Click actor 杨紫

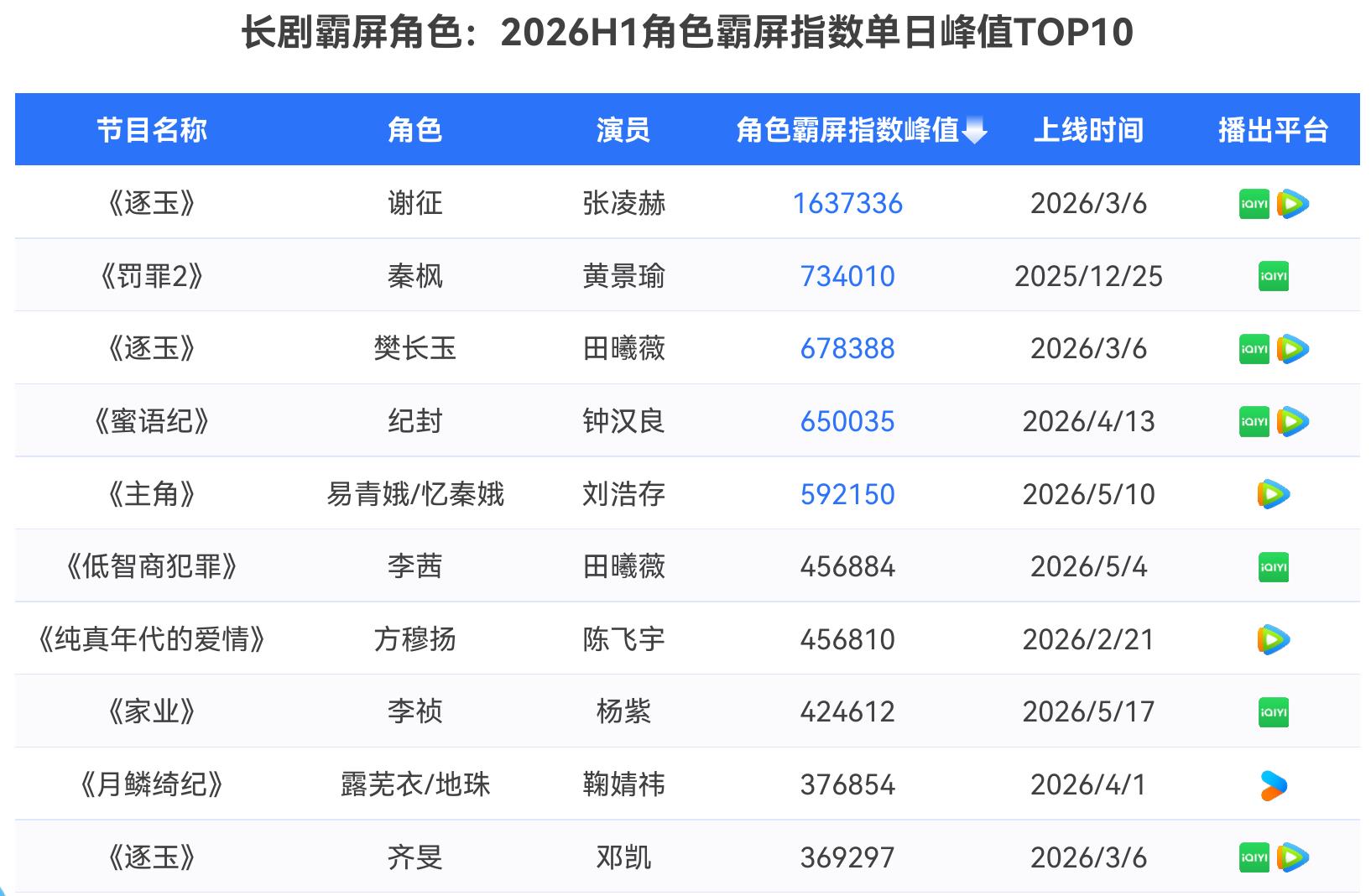[x=623, y=712]
